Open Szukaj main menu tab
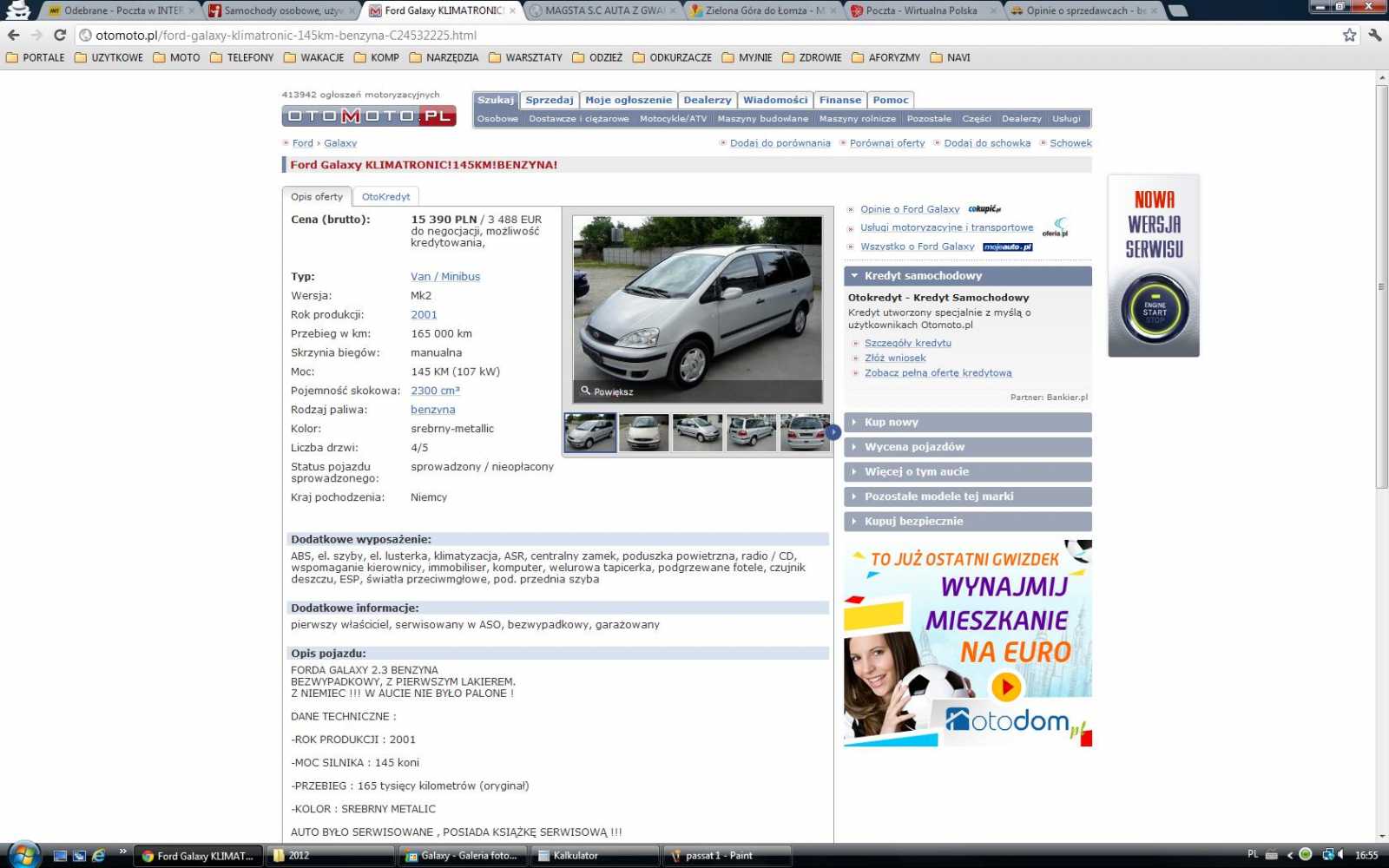 coord(496,100)
